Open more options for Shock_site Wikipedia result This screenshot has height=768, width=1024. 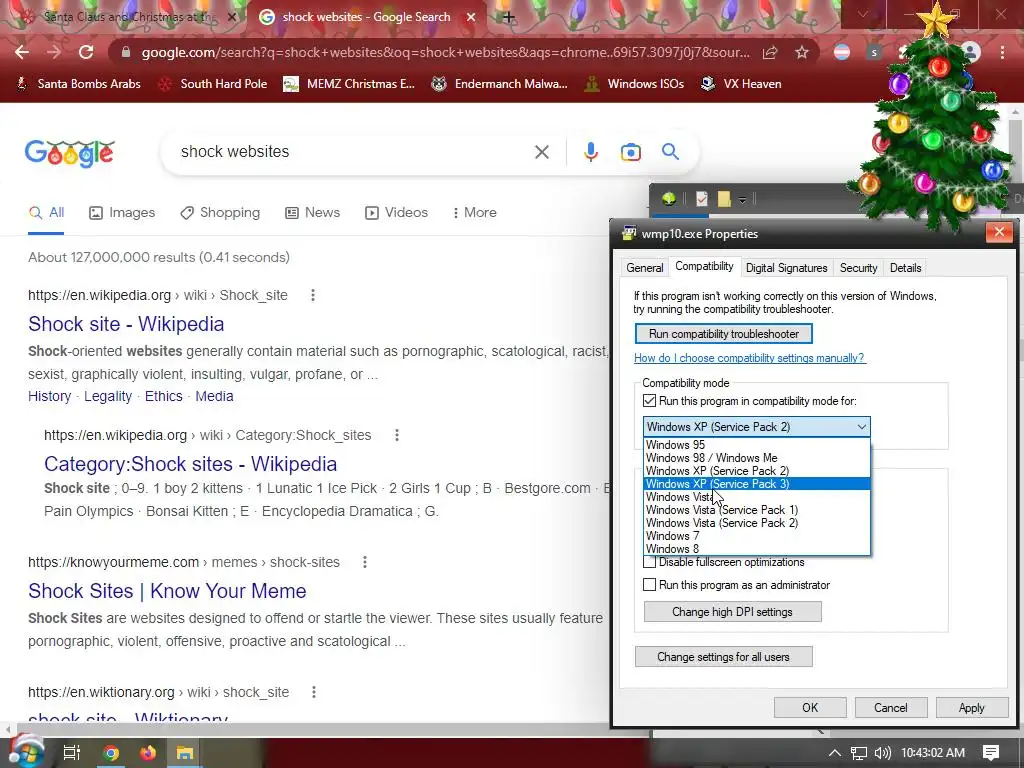pos(313,295)
